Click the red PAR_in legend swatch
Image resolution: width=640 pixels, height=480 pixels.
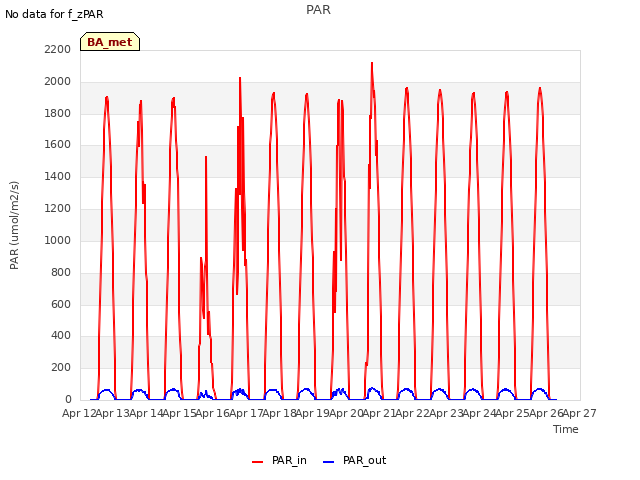pyautogui.click(x=258, y=462)
